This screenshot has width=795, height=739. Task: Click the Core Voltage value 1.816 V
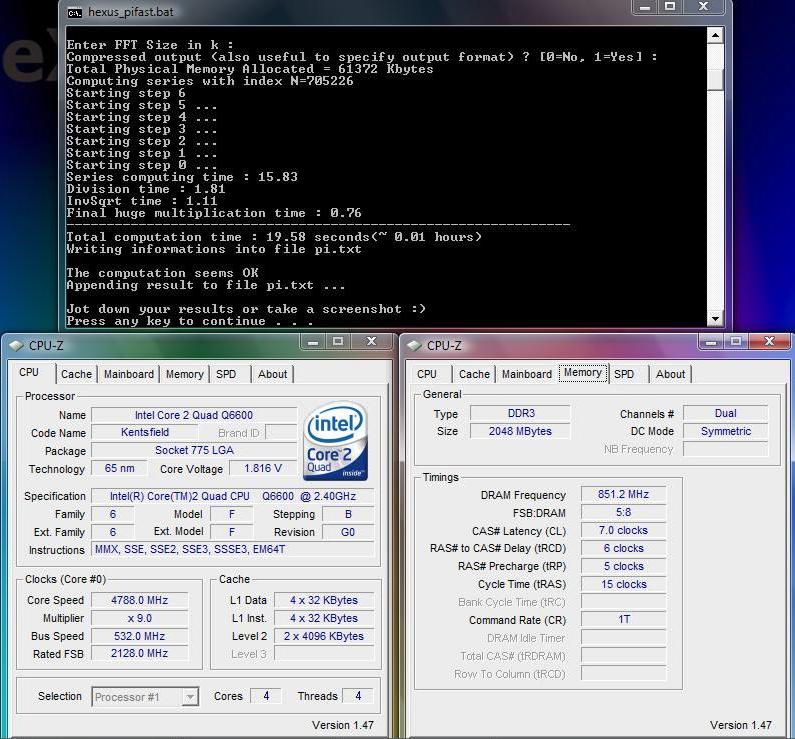pyautogui.click(x=263, y=468)
